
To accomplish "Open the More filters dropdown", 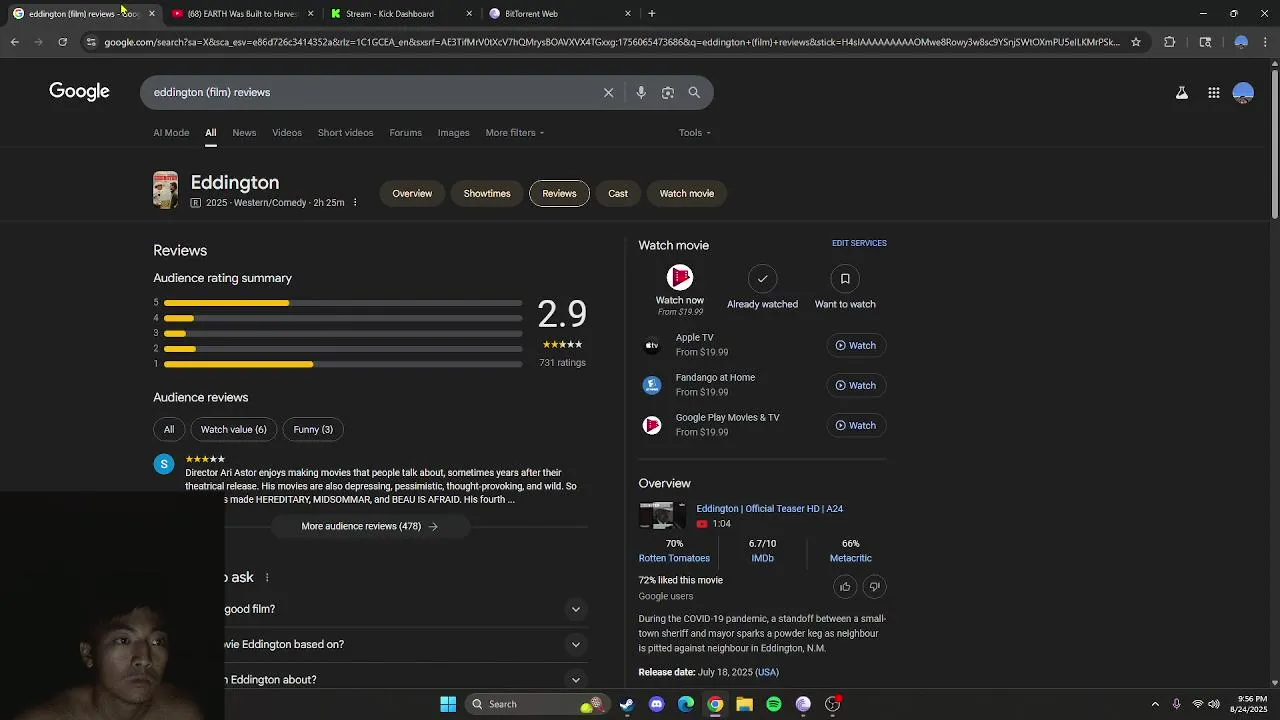I will coord(515,133).
